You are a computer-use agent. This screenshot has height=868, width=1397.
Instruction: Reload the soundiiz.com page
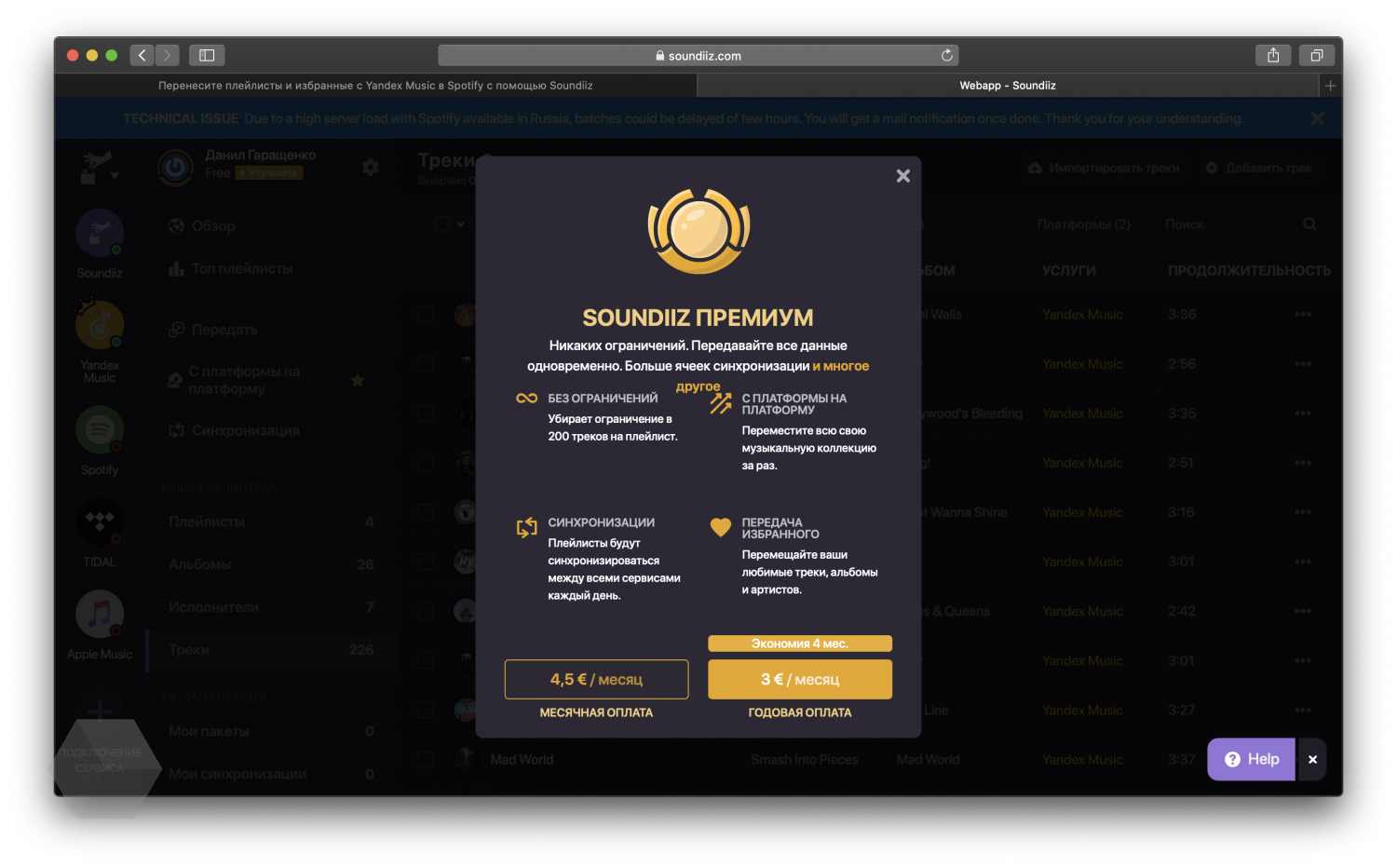946,55
